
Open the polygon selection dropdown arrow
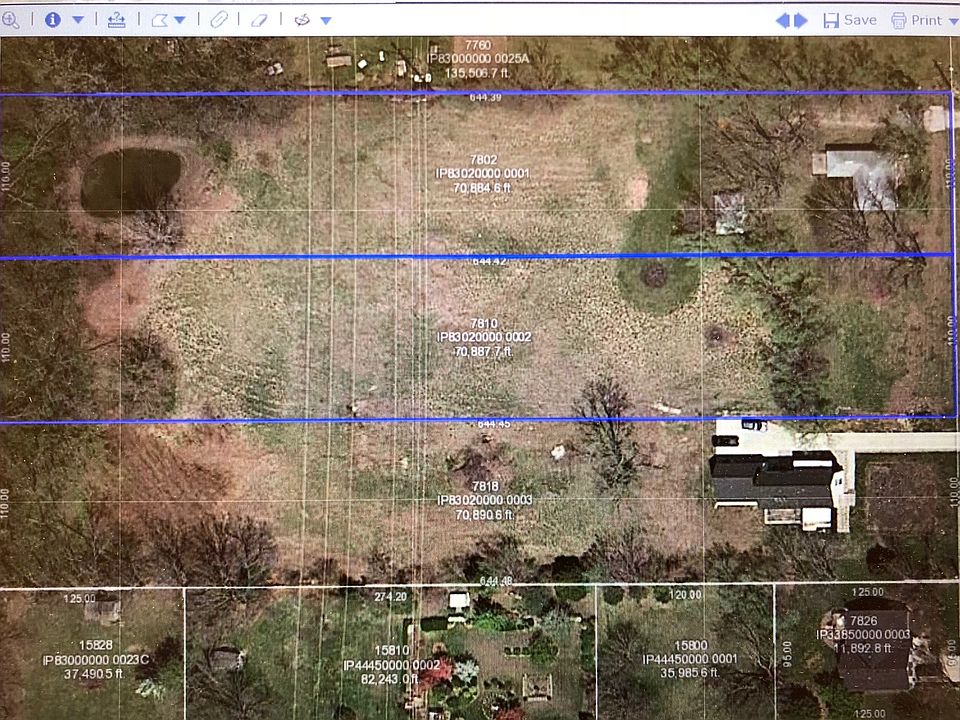(x=180, y=21)
